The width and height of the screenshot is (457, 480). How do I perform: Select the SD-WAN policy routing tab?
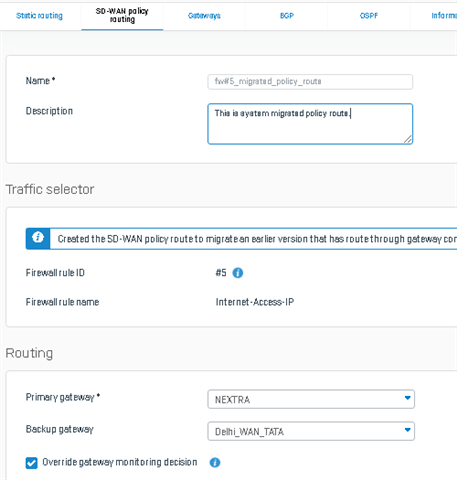[x=122, y=15]
